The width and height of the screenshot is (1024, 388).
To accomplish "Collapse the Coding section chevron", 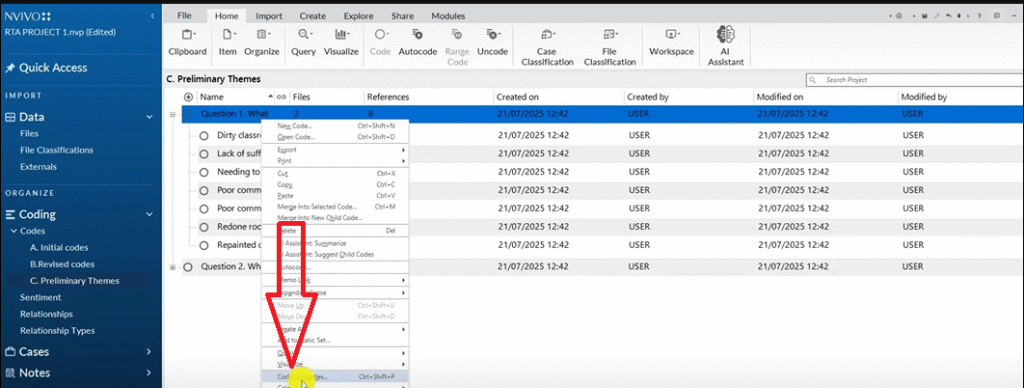I will 150,214.
